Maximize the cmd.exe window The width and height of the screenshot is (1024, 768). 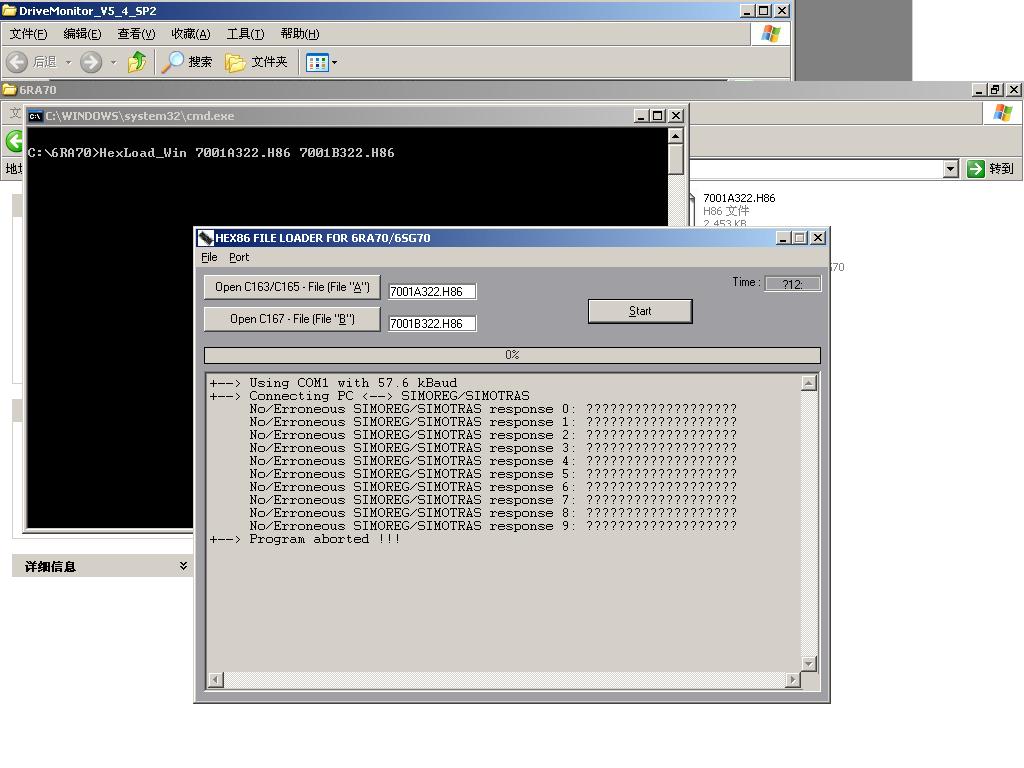coord(658,116)
